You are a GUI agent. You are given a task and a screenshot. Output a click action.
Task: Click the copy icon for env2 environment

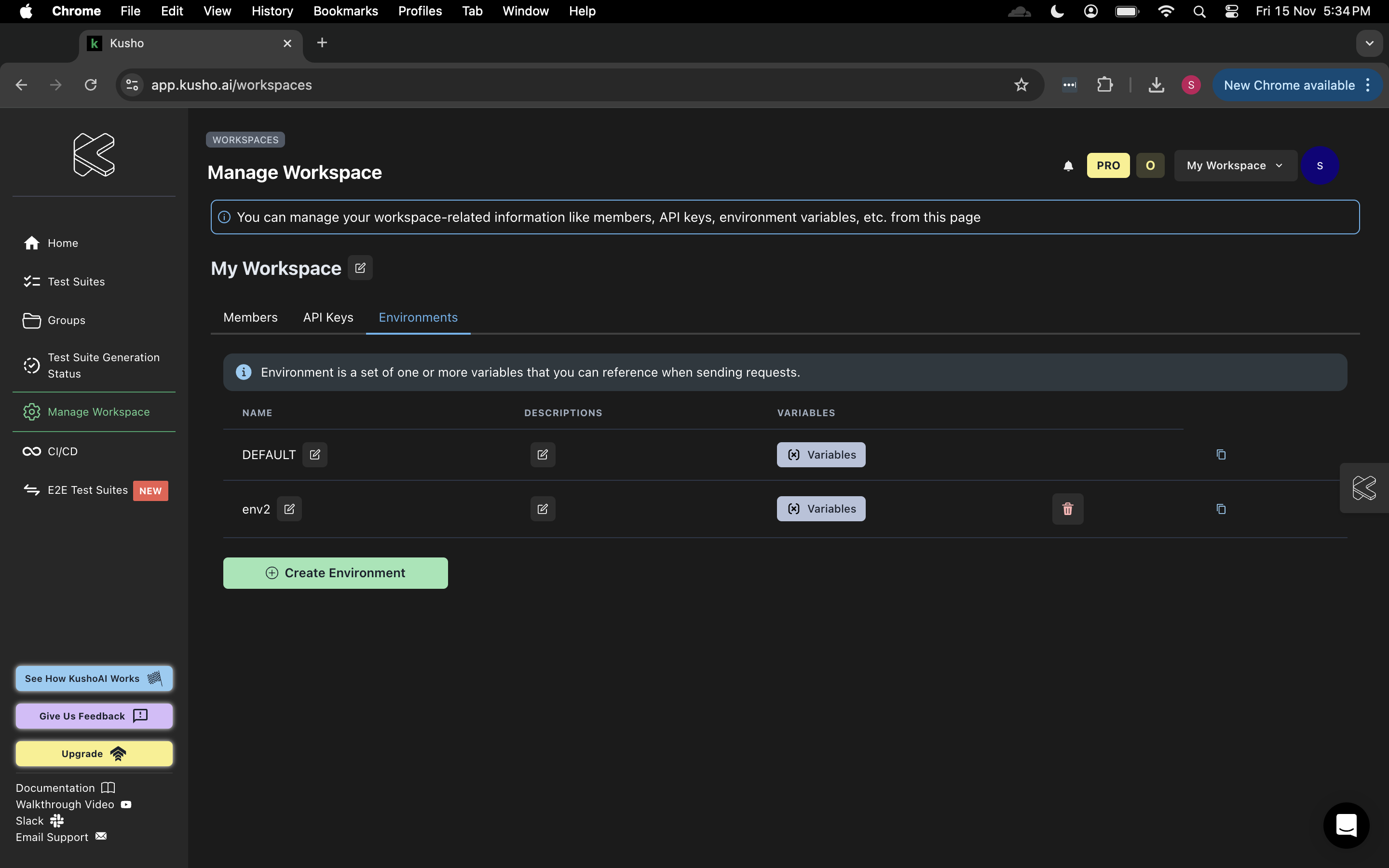[1221, 508]
